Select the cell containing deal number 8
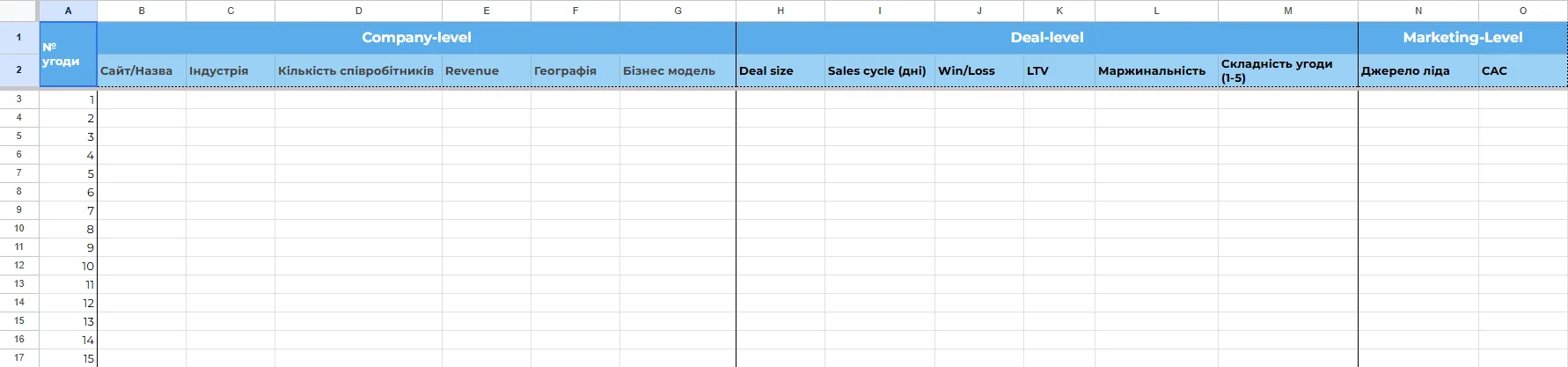Image resolution: width=1568 pixels, height=367 pixels. click(68, 229)
